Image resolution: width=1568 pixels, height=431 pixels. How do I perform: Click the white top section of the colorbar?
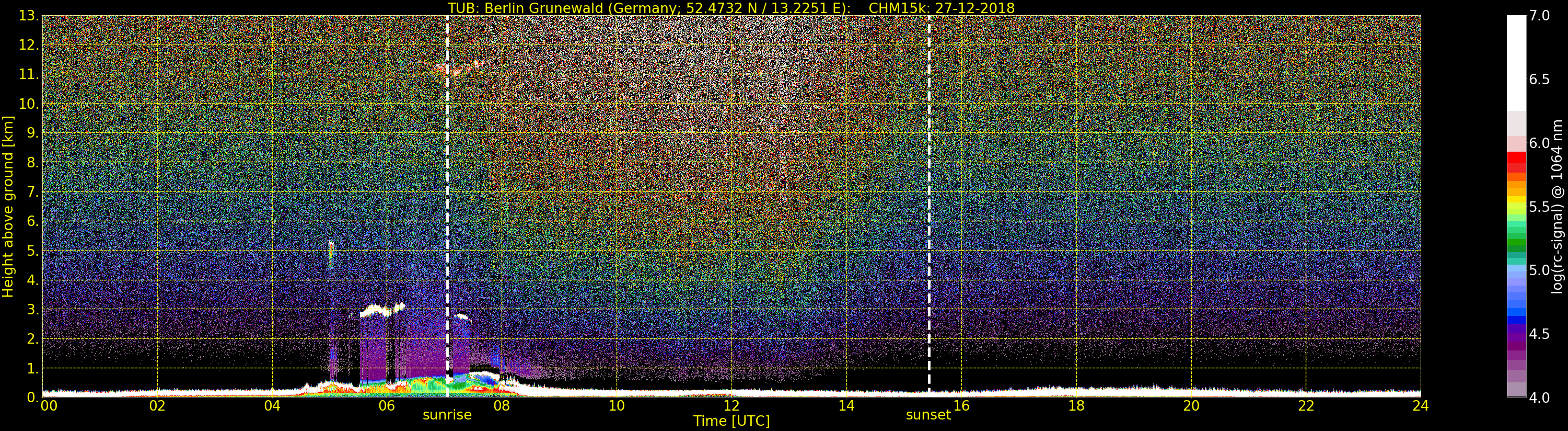coord(1516,63)
